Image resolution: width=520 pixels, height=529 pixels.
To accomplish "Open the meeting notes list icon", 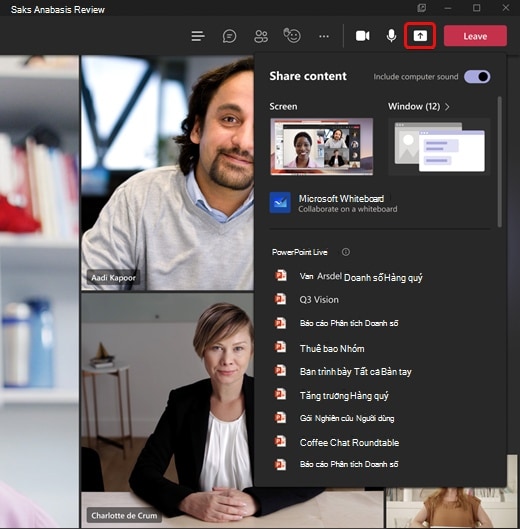I will click(198, 36).
